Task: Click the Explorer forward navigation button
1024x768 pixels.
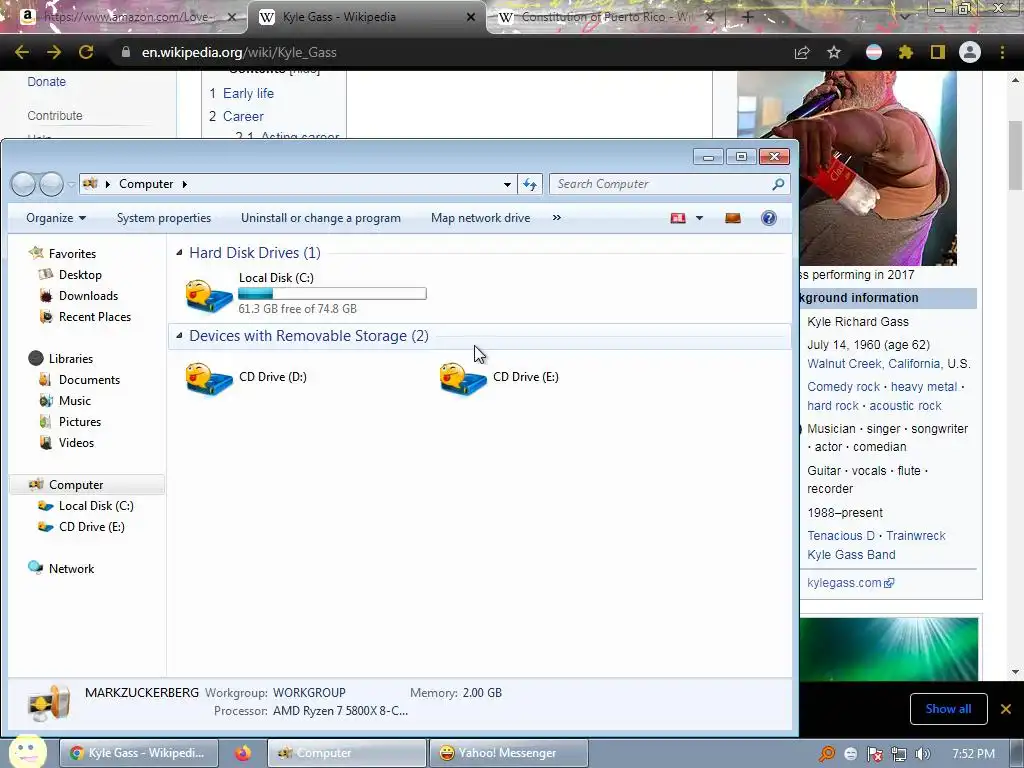Action: point(52,184)
